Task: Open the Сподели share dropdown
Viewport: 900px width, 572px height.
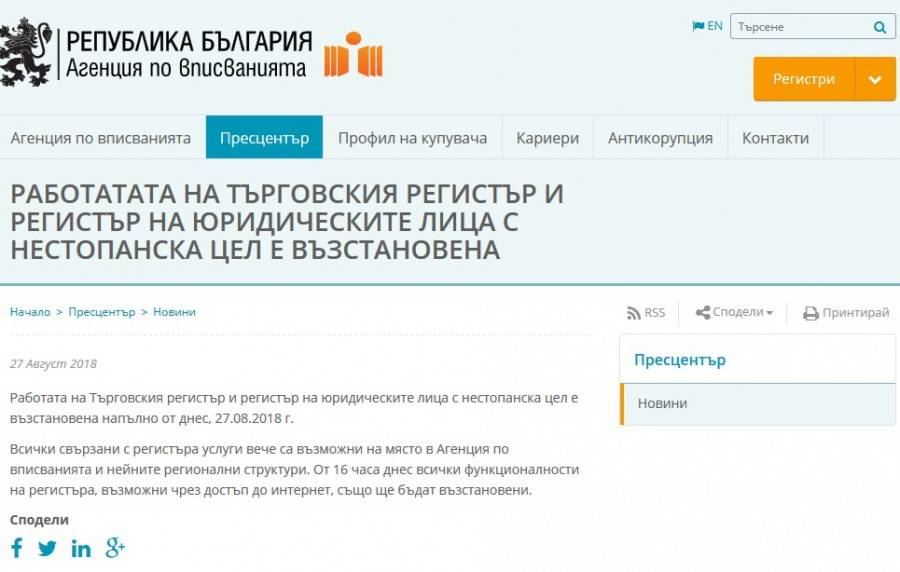Action: click(x=735, y=313)
